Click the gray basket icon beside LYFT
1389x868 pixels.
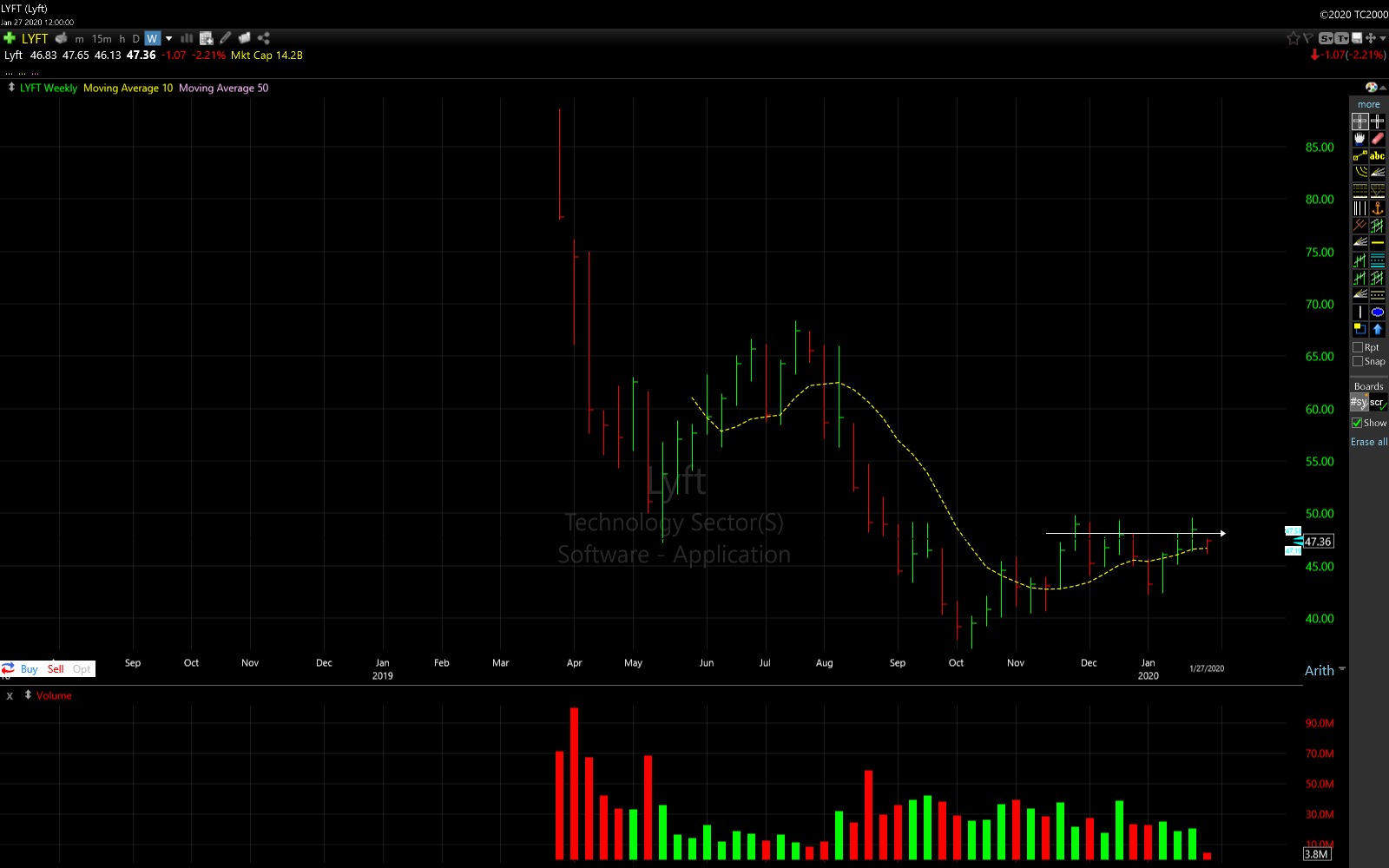click(x=61, y=38)
